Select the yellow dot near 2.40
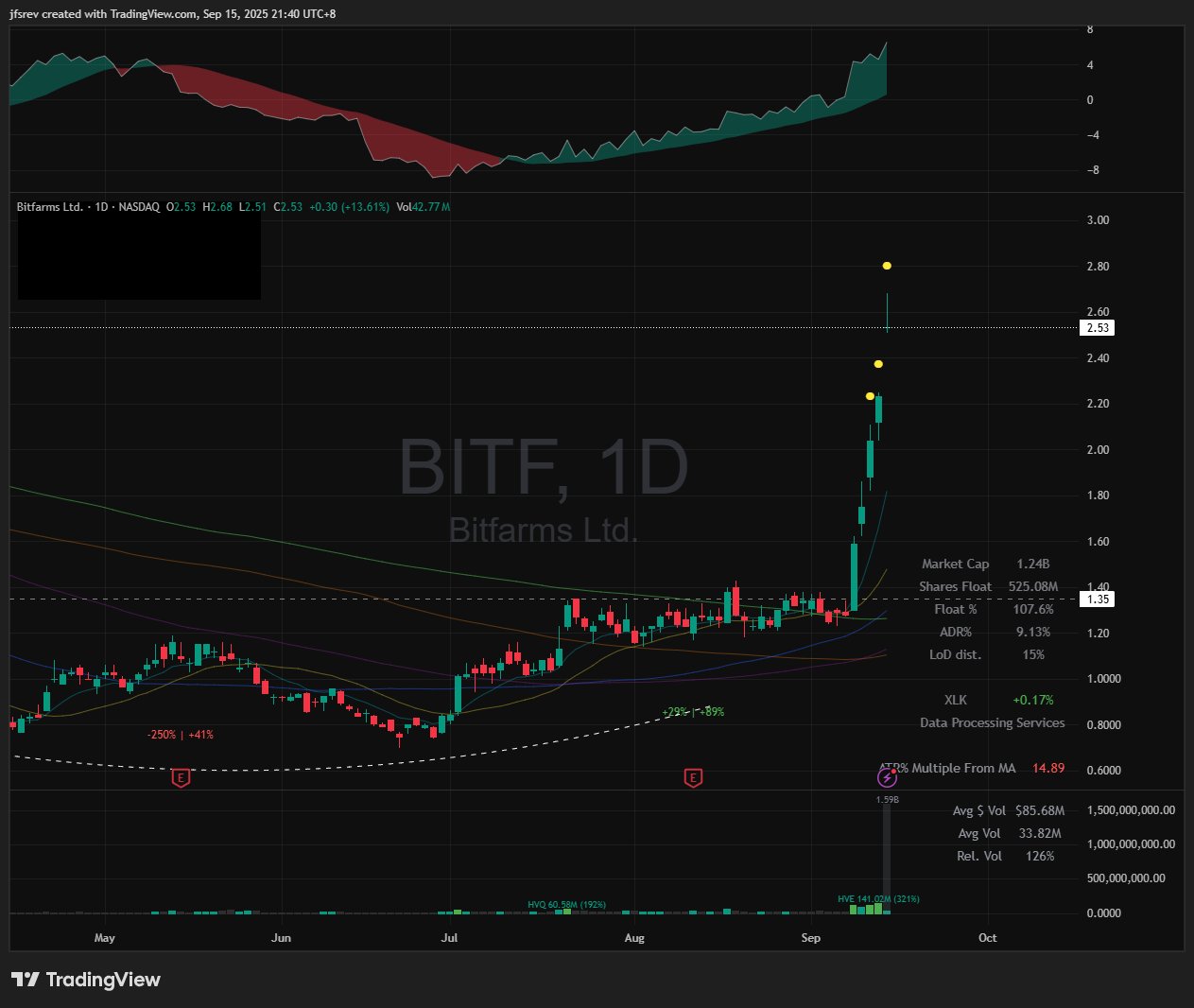 (878, 364)
